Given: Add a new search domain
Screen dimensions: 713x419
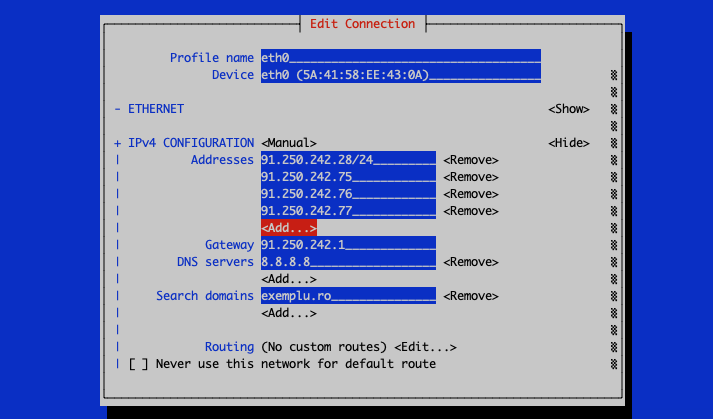Looking at the screenshot, I should 289,313.
